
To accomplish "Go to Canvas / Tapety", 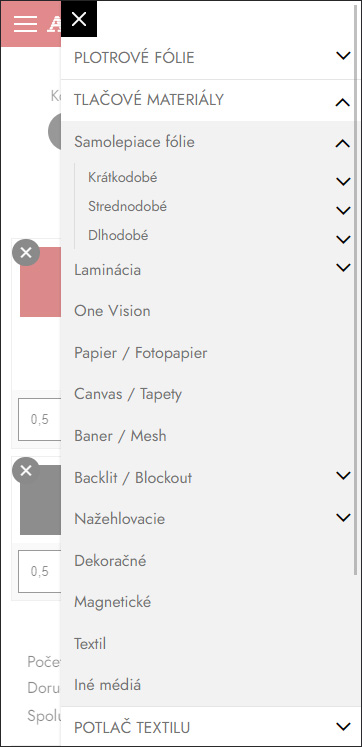I will click(x=128, y=394).
